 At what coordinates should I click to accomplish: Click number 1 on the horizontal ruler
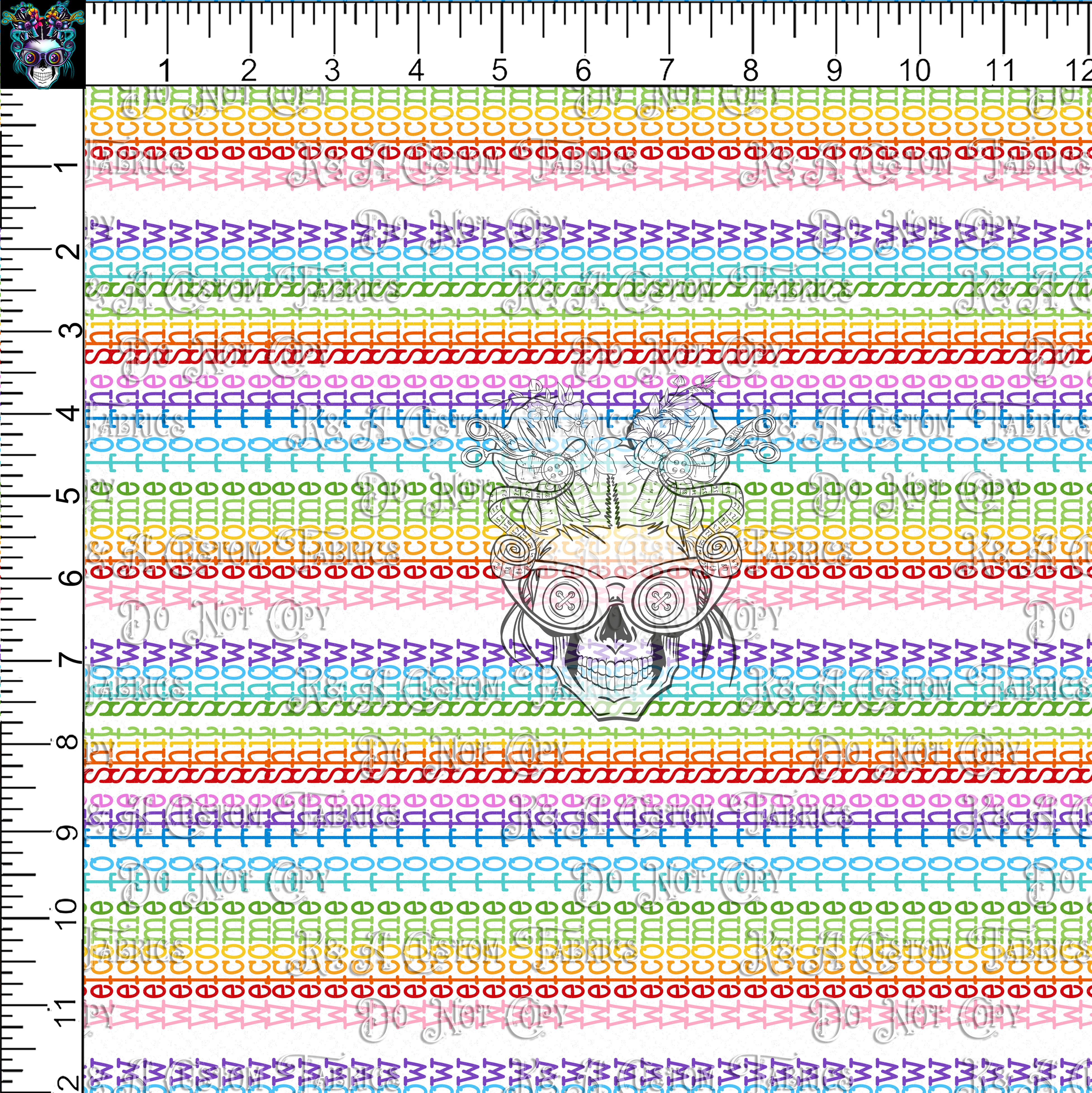(165, 71)
